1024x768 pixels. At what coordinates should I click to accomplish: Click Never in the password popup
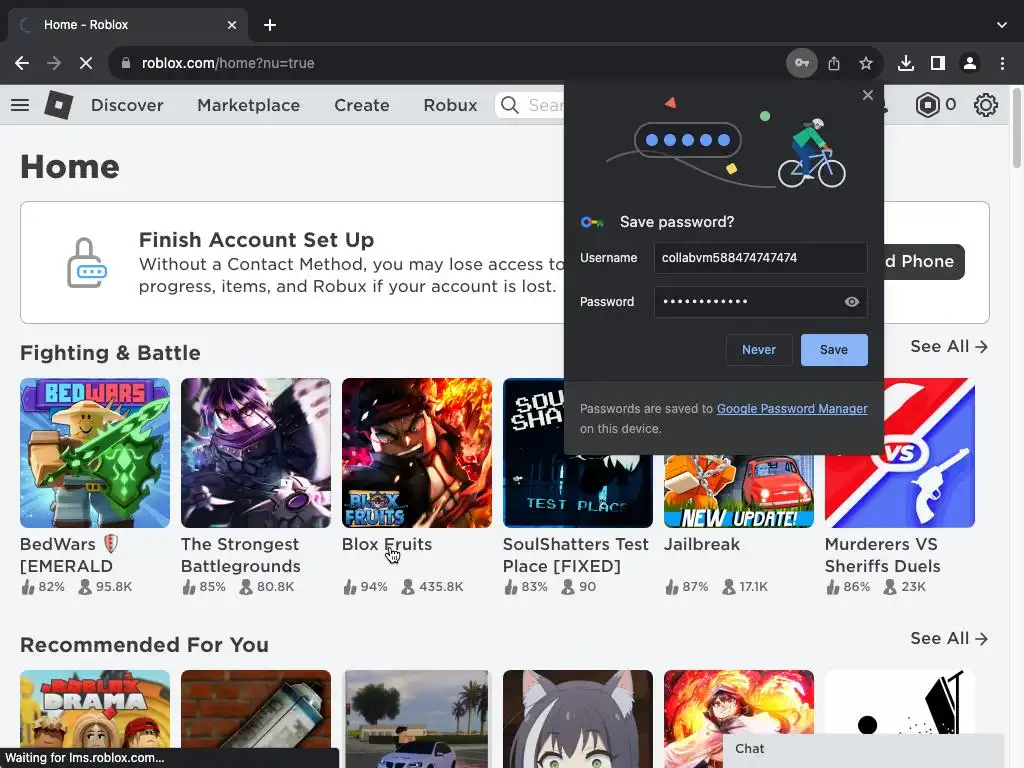[759, 350]
